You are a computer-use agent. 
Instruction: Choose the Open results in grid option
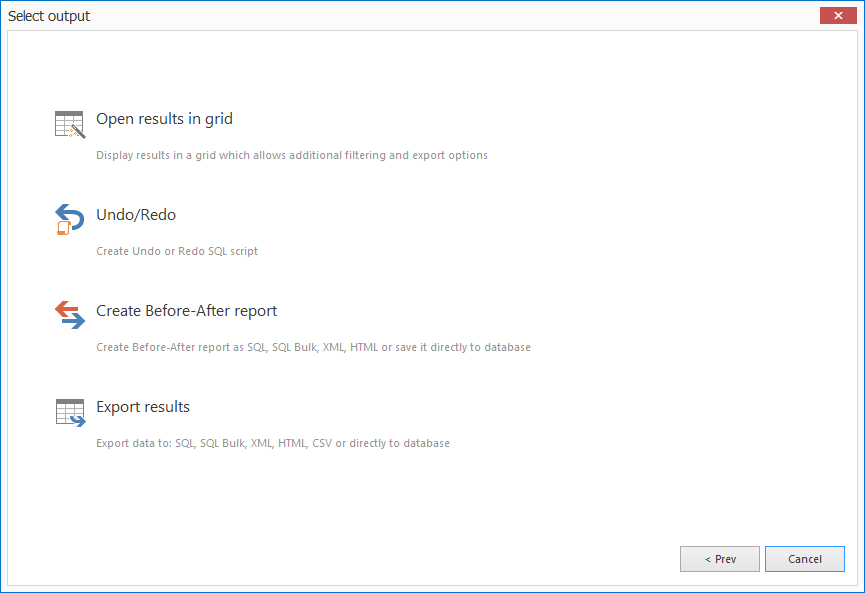click(164, 118)
